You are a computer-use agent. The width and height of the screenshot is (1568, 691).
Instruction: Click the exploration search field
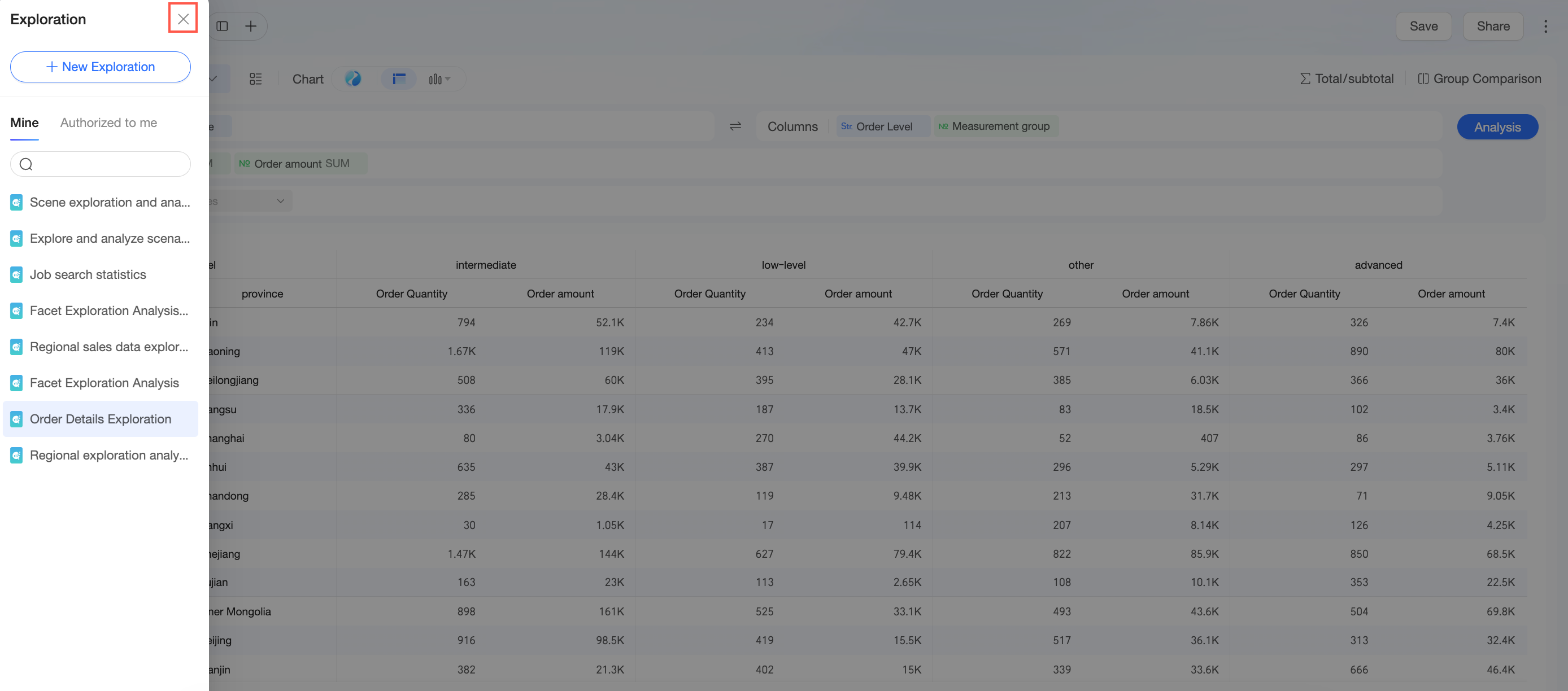coord(101,164)
